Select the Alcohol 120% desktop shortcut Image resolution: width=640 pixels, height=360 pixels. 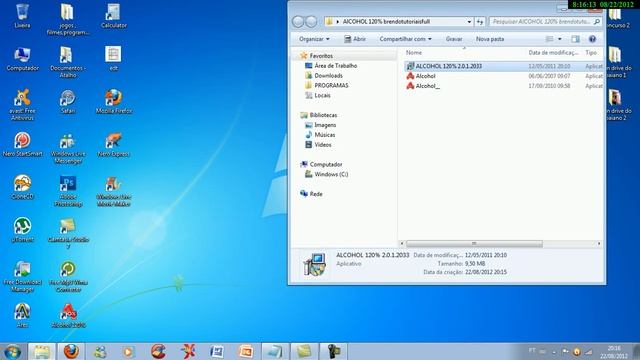(68, 316)
